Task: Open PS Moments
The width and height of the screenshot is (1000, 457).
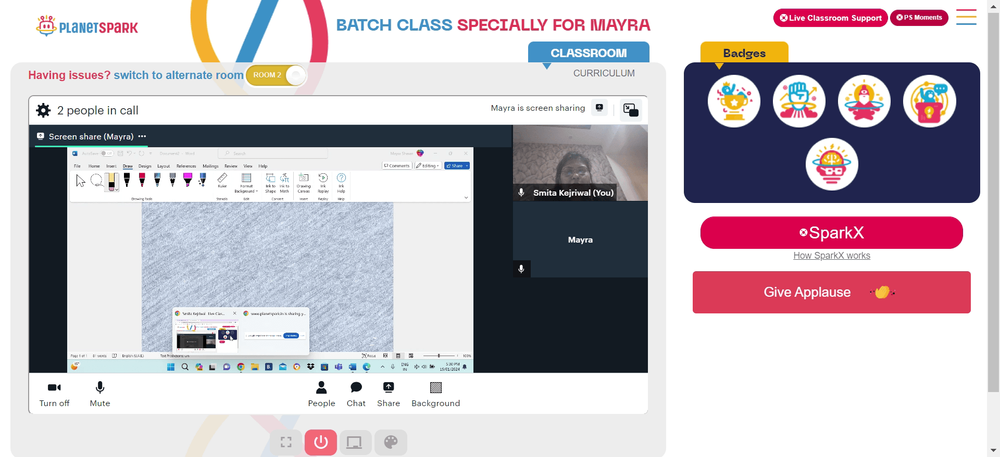Action: coord(919,18)
